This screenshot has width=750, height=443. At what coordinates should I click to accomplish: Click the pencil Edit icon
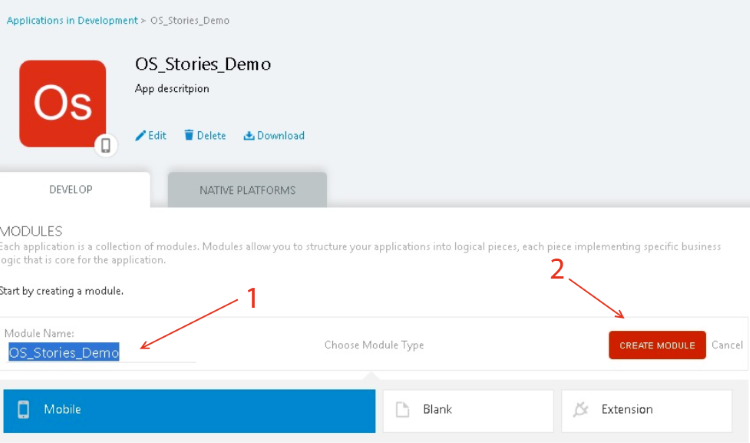point(141,136)
